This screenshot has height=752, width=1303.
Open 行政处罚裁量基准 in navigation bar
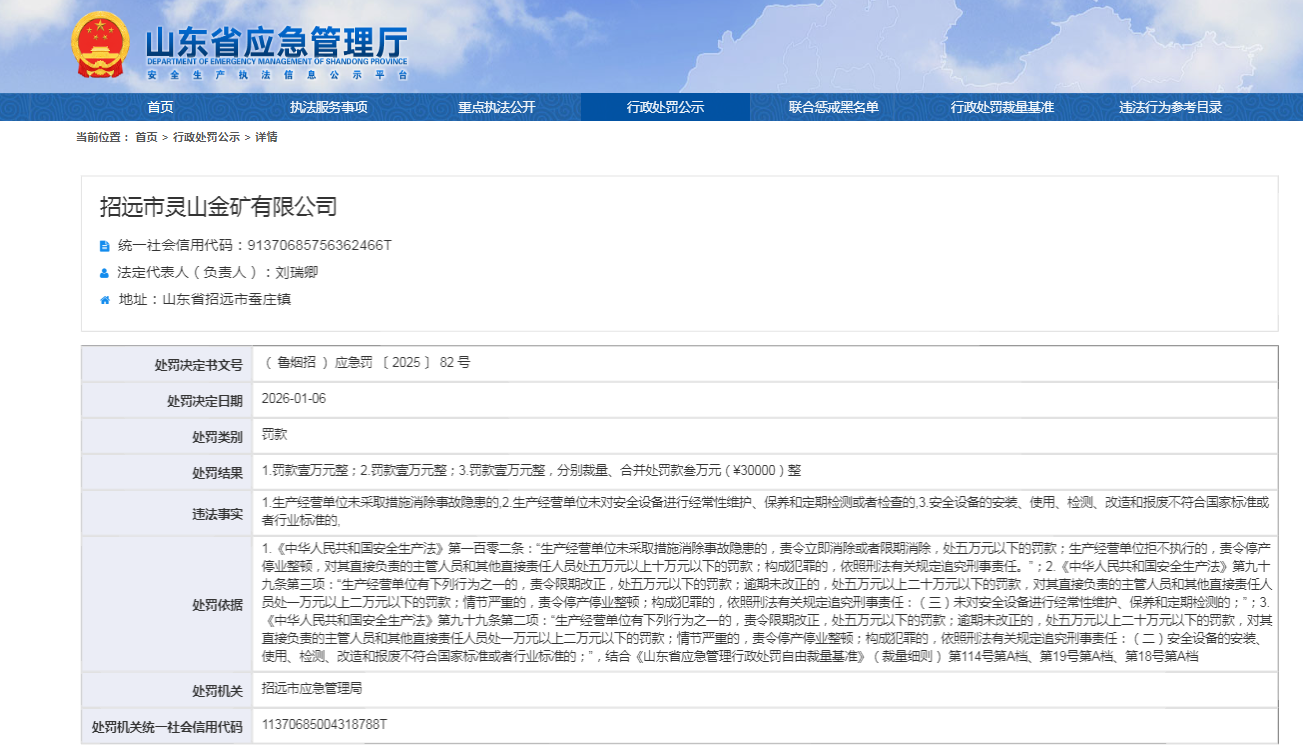pos(1002,107)
